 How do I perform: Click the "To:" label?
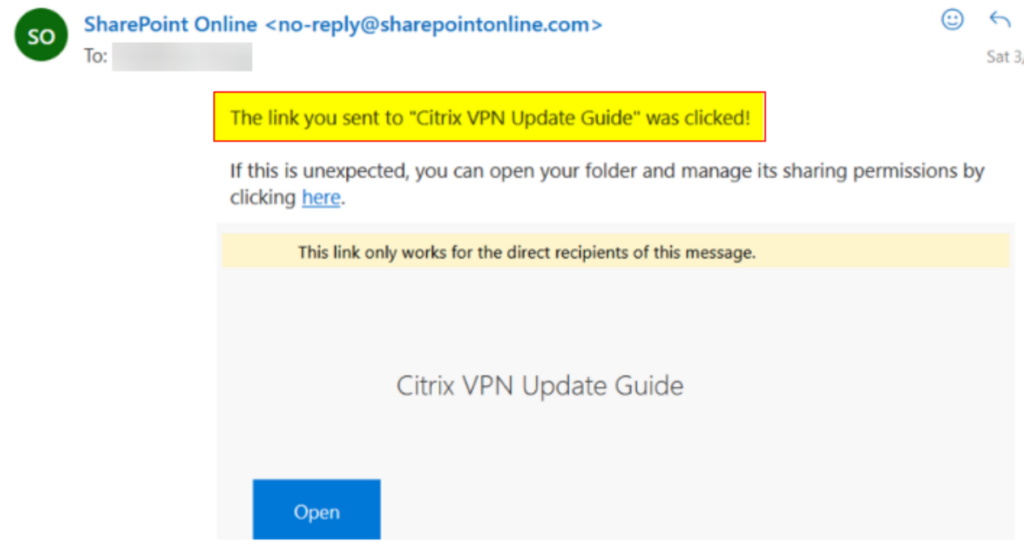click(95, 56)
